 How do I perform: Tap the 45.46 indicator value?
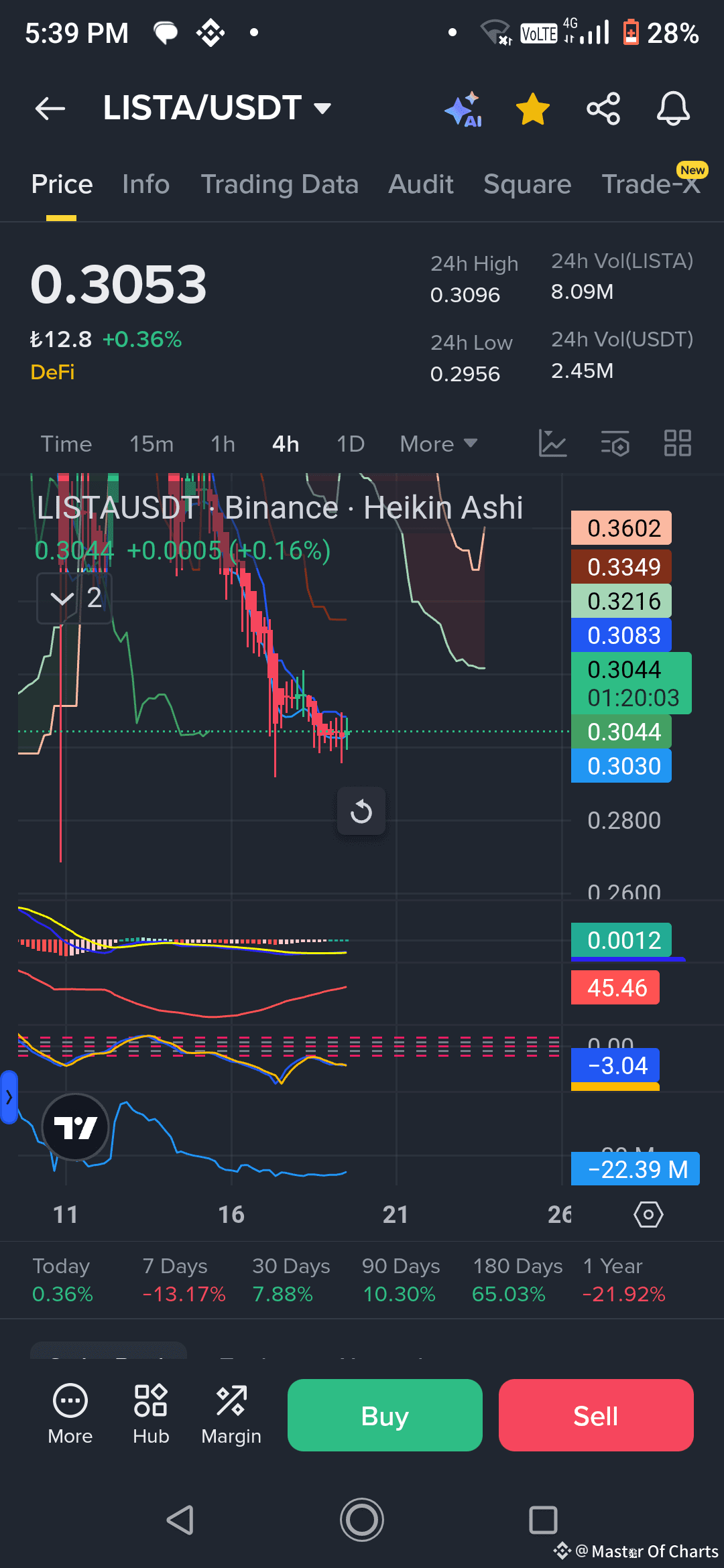[615, 988]
